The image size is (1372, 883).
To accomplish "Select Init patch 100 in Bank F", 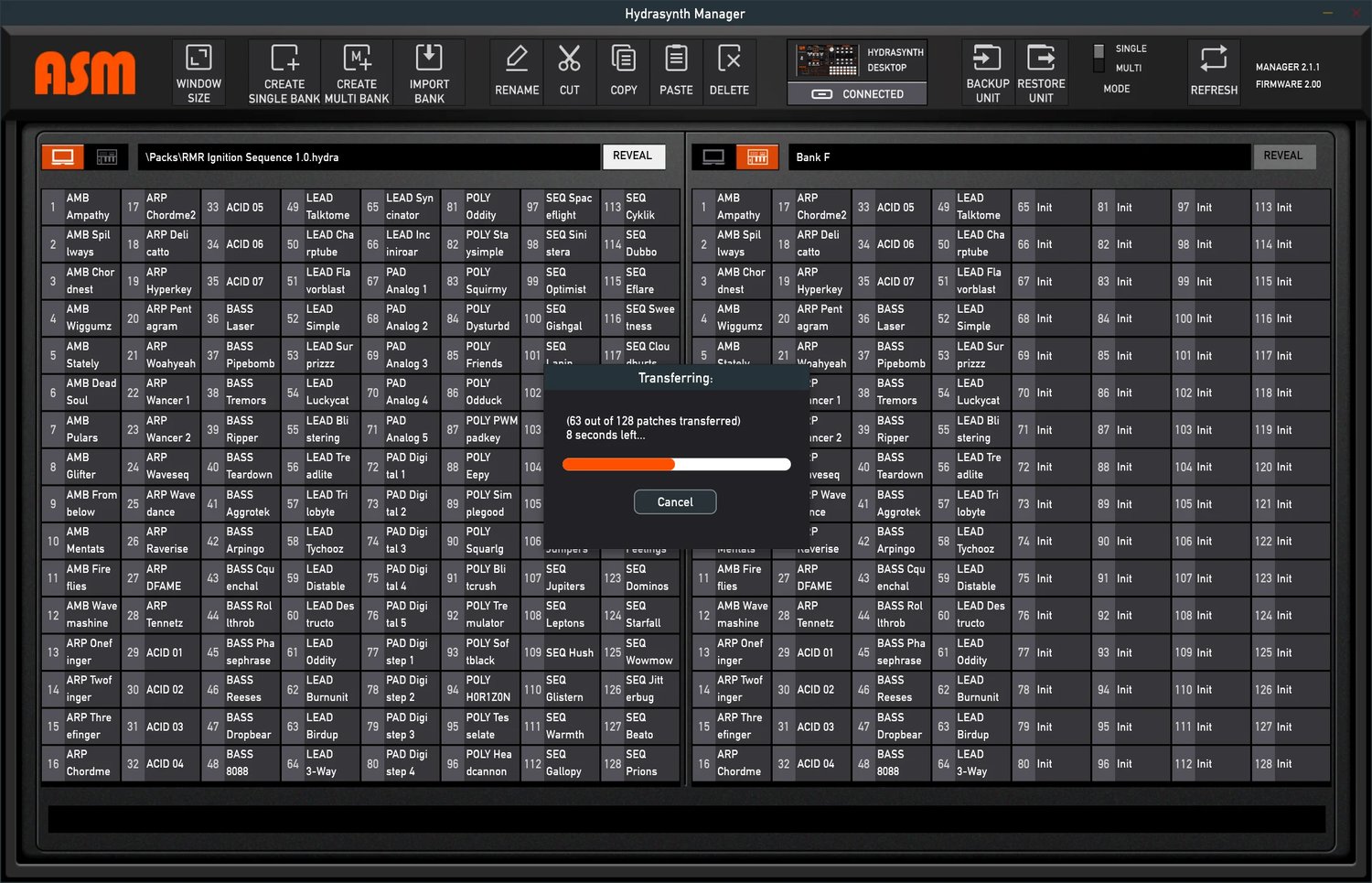I will pos(1211,318).
